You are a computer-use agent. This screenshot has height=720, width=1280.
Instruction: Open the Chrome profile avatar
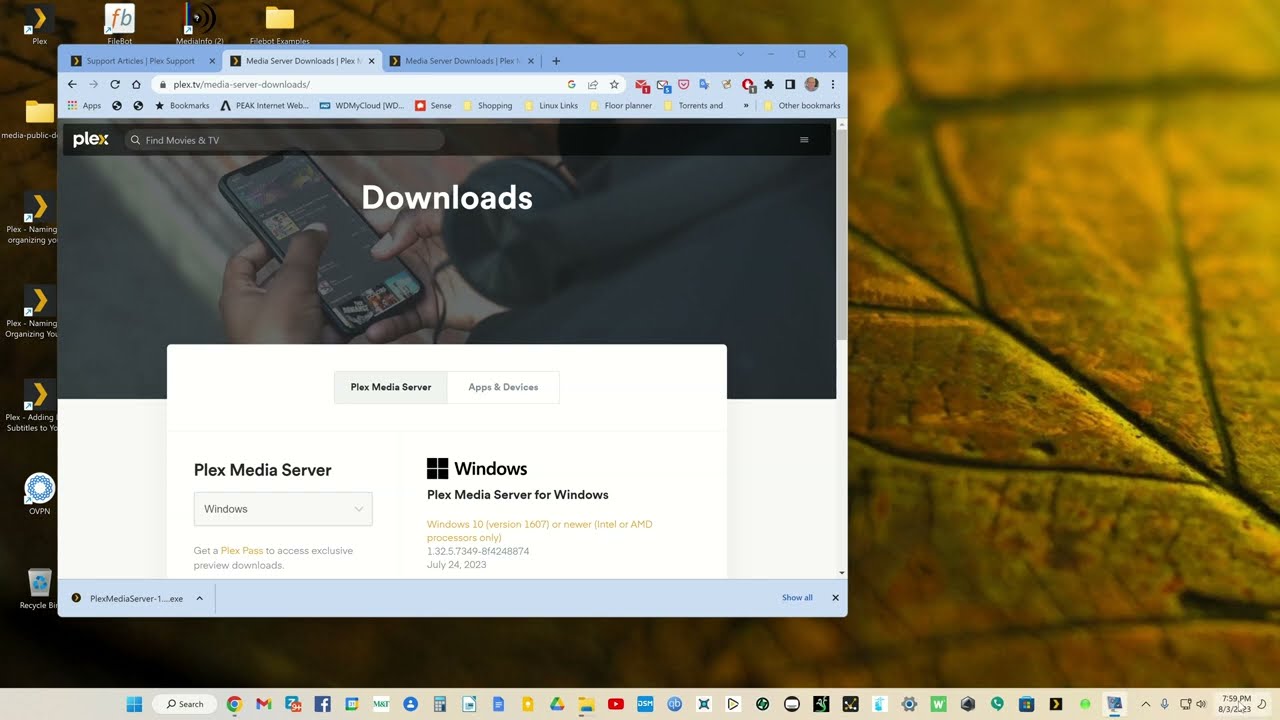click(x=811, y=85)
